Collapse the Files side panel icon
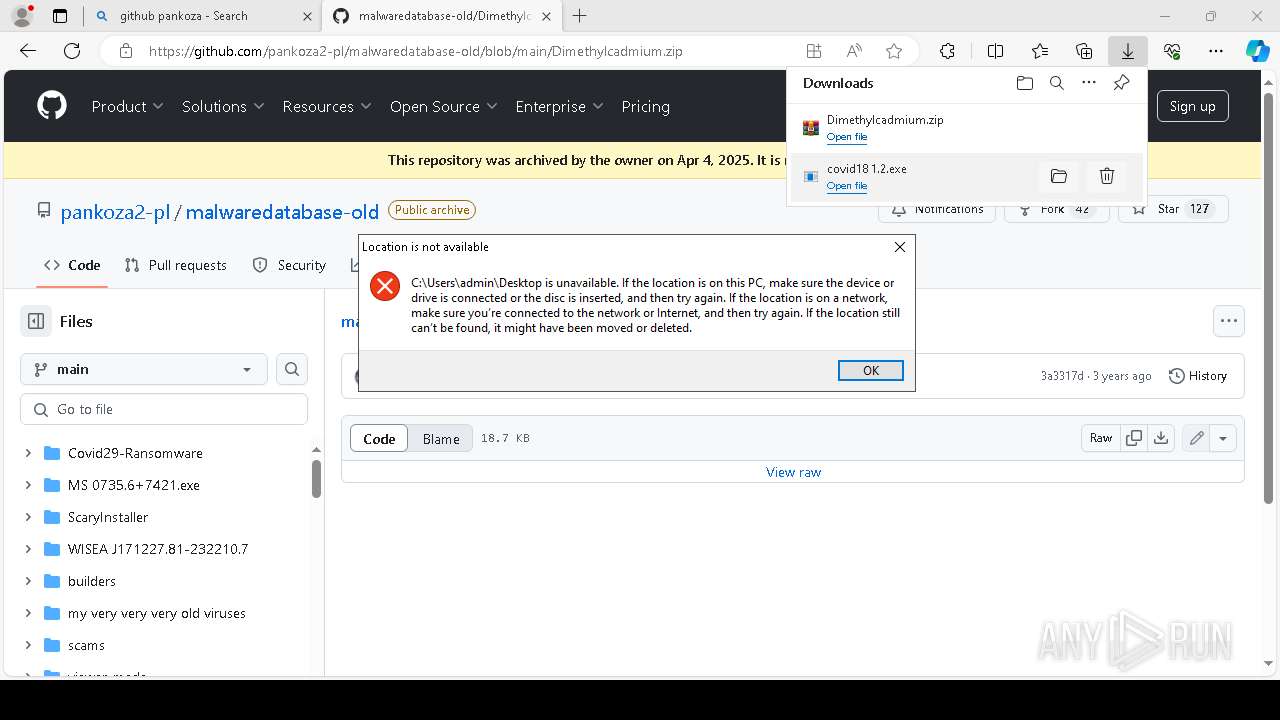This screenshot has height=720, width=1280. [x=36, y=321]
